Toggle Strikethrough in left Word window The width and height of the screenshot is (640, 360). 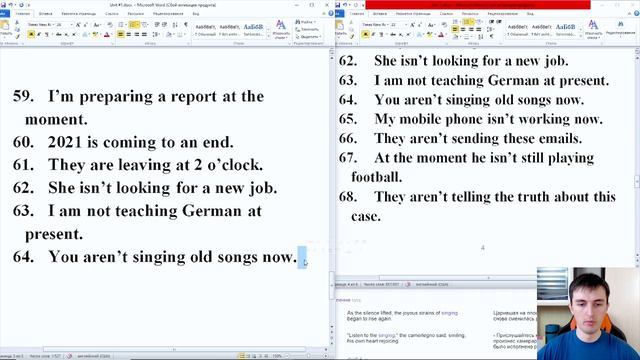click(59, 35)
